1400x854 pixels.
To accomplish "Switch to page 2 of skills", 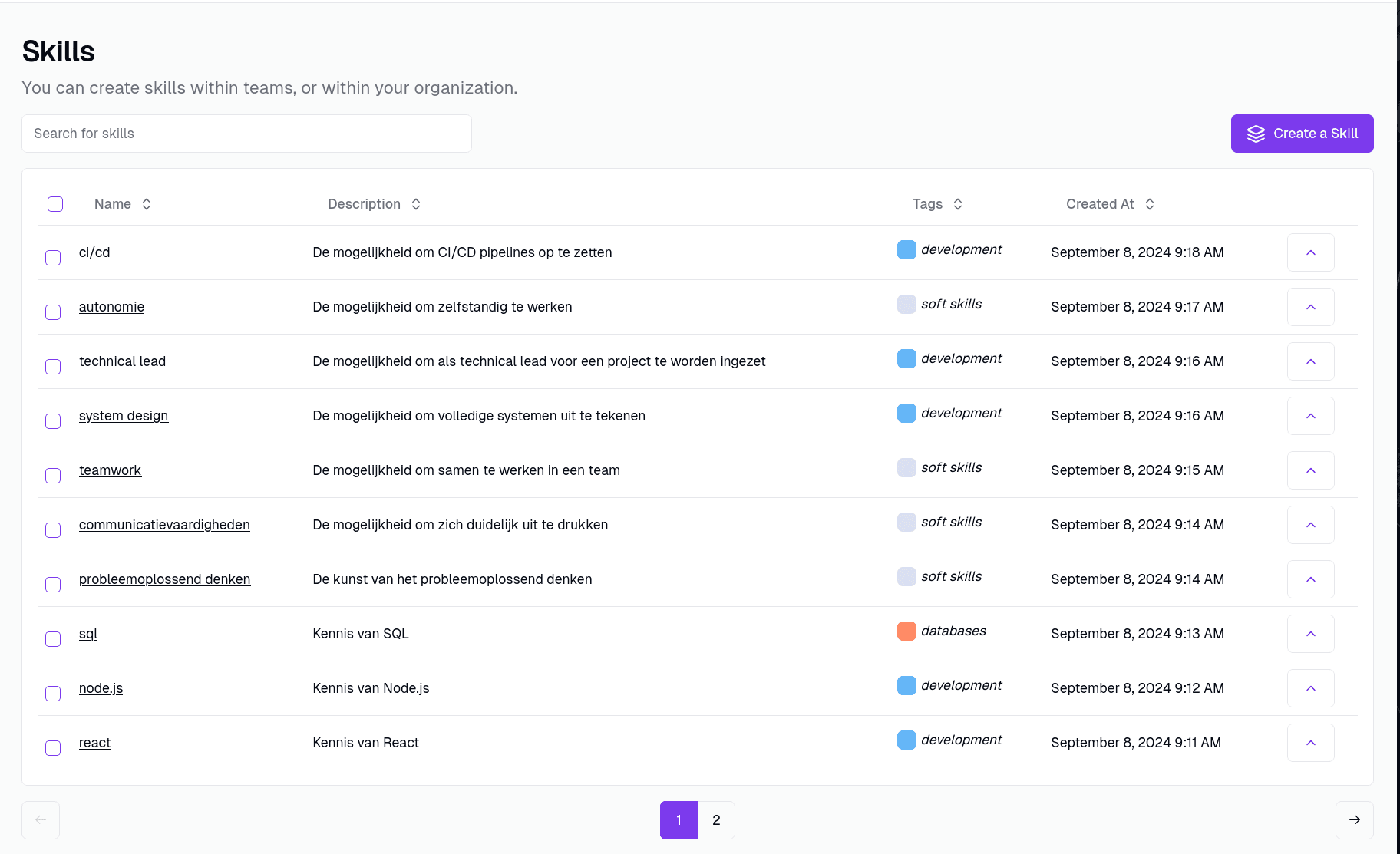I will tap(716, 820).
